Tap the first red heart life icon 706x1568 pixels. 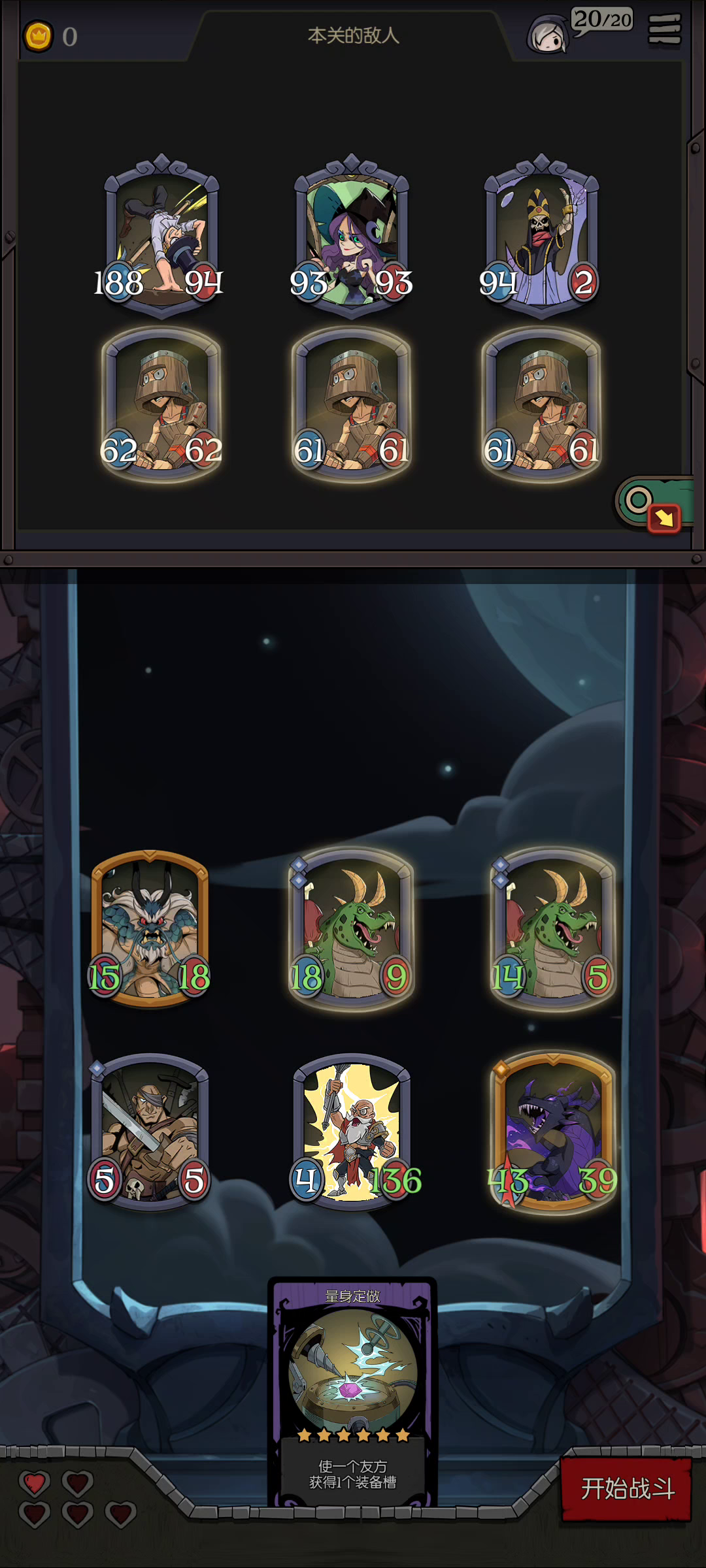[35, 1483]
